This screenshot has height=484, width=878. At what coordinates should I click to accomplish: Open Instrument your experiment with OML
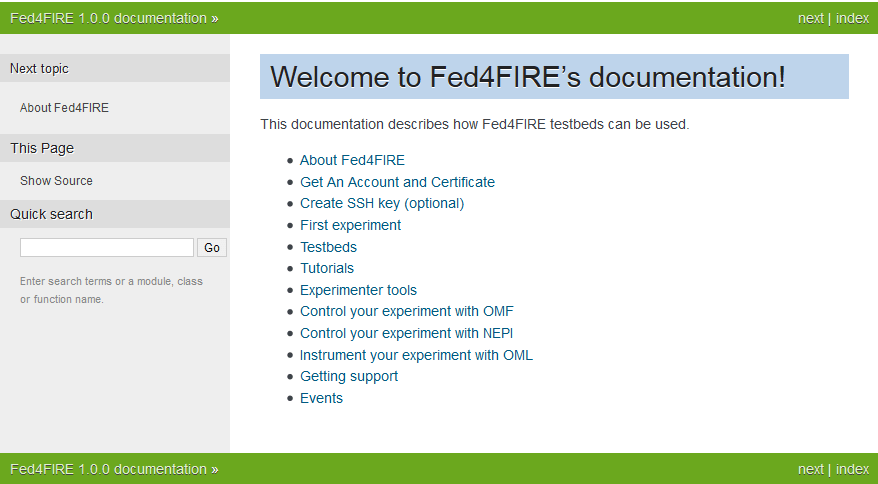click(x=416, y=355)
